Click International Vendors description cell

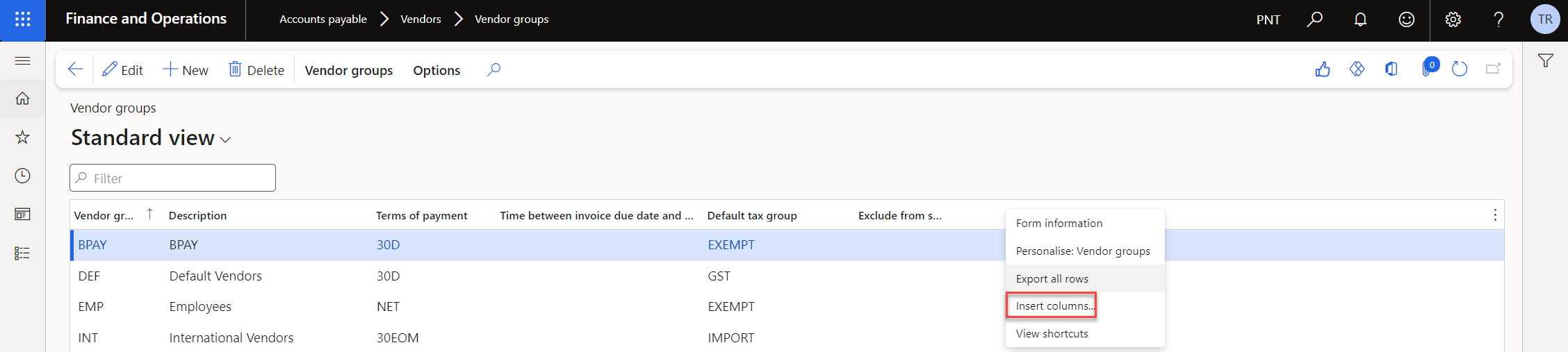231,337
